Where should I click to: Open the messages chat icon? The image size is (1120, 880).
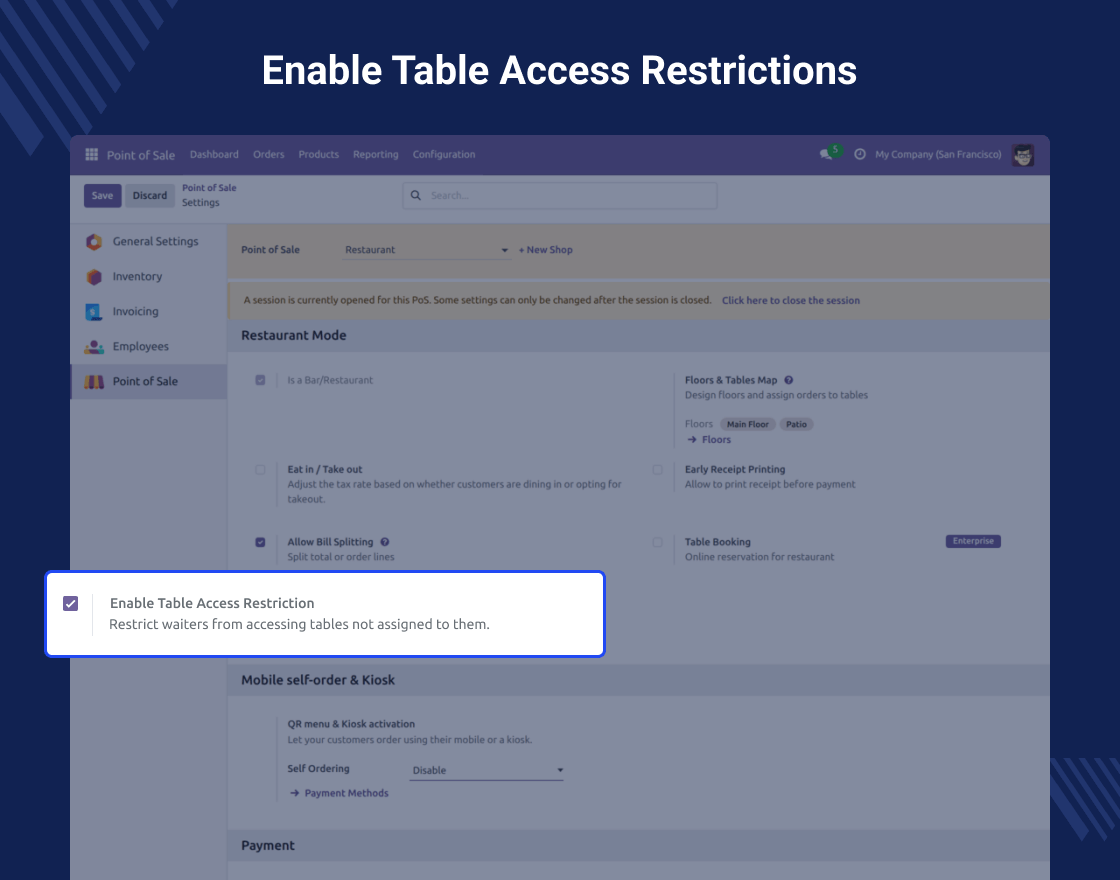point(828,154)
